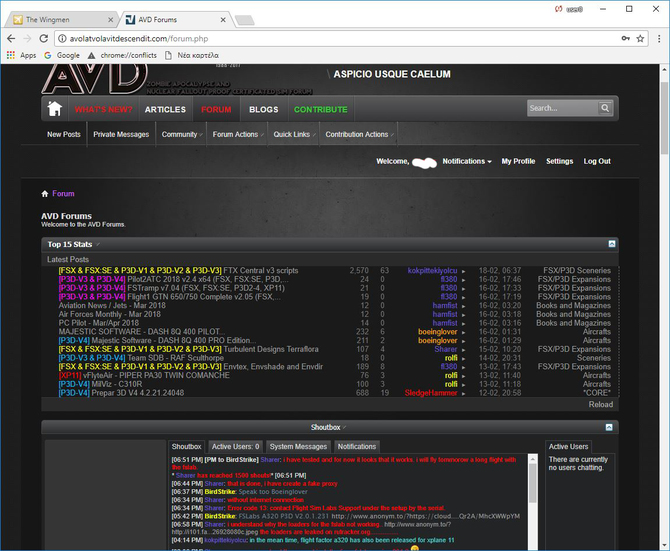Open the chrome://conflicts bookmark
The image size is (670, 551).
pyautogui.click(x=122, y=55)
